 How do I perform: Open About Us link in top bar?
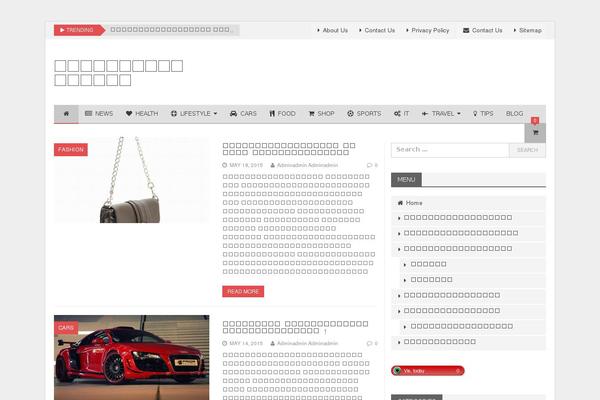(333, 30)
